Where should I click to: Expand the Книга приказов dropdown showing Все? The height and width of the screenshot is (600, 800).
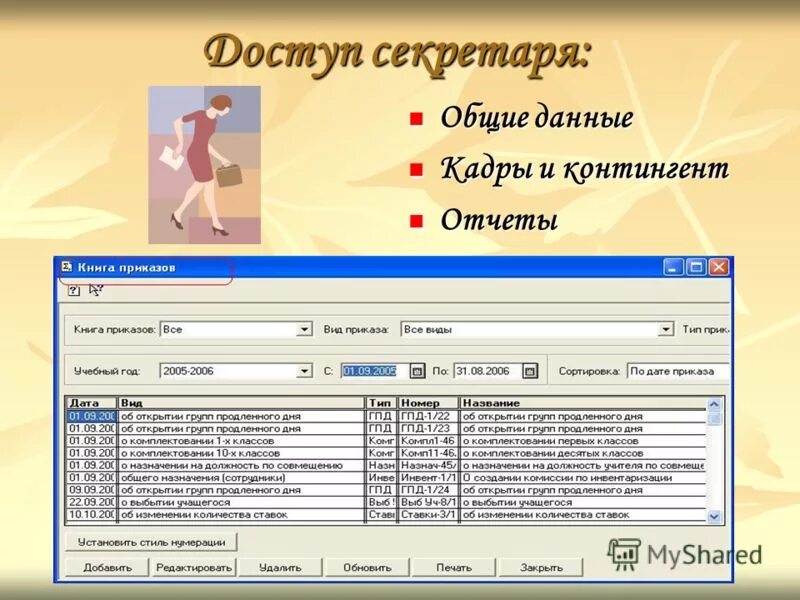[305, 330]
